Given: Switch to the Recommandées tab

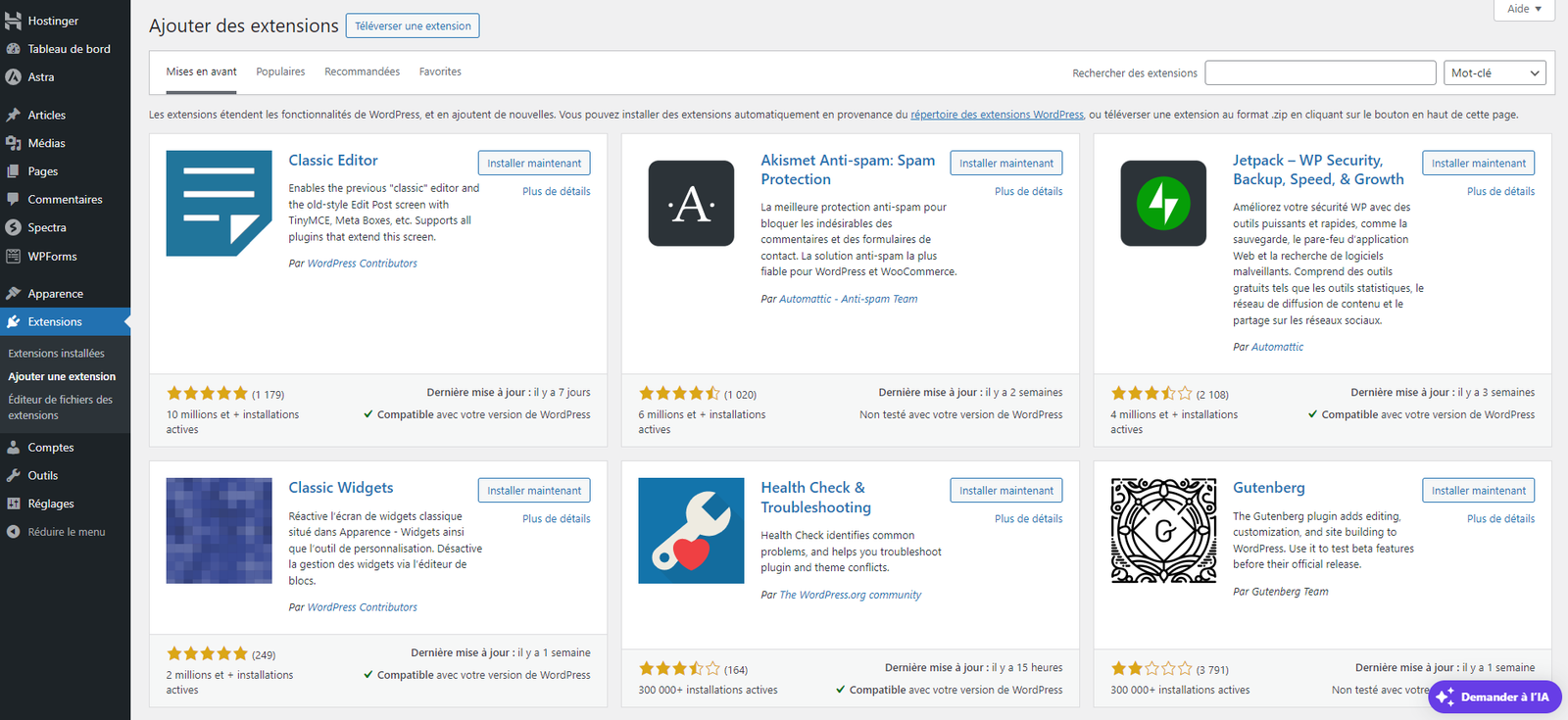Looking at the screenshot, I should point(362,72).
